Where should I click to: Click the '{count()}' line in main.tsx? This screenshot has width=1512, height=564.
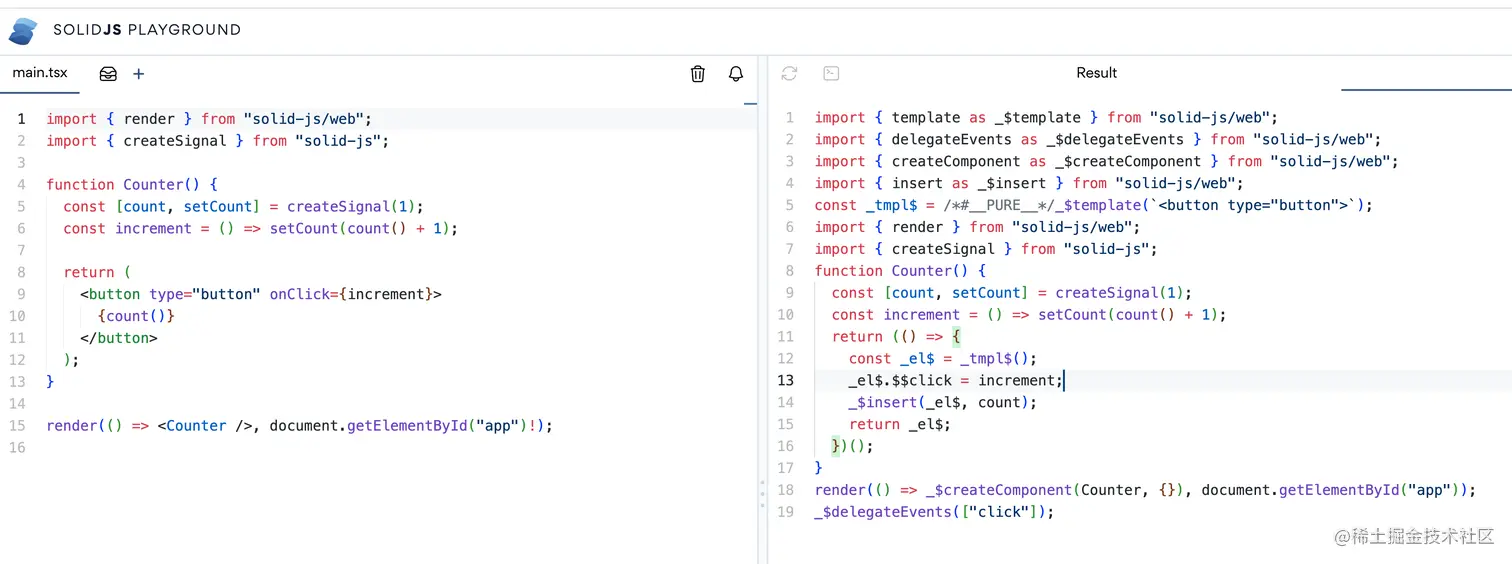136,317
